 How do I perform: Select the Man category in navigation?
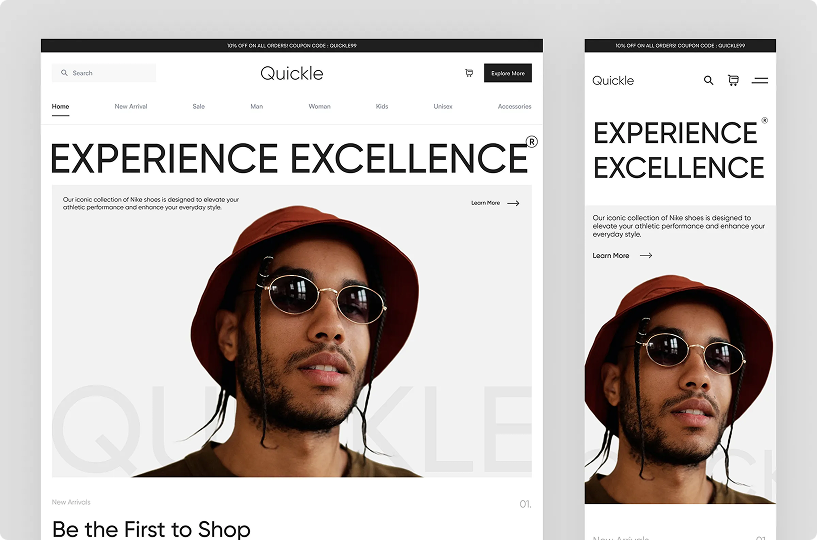pos(257,106)
